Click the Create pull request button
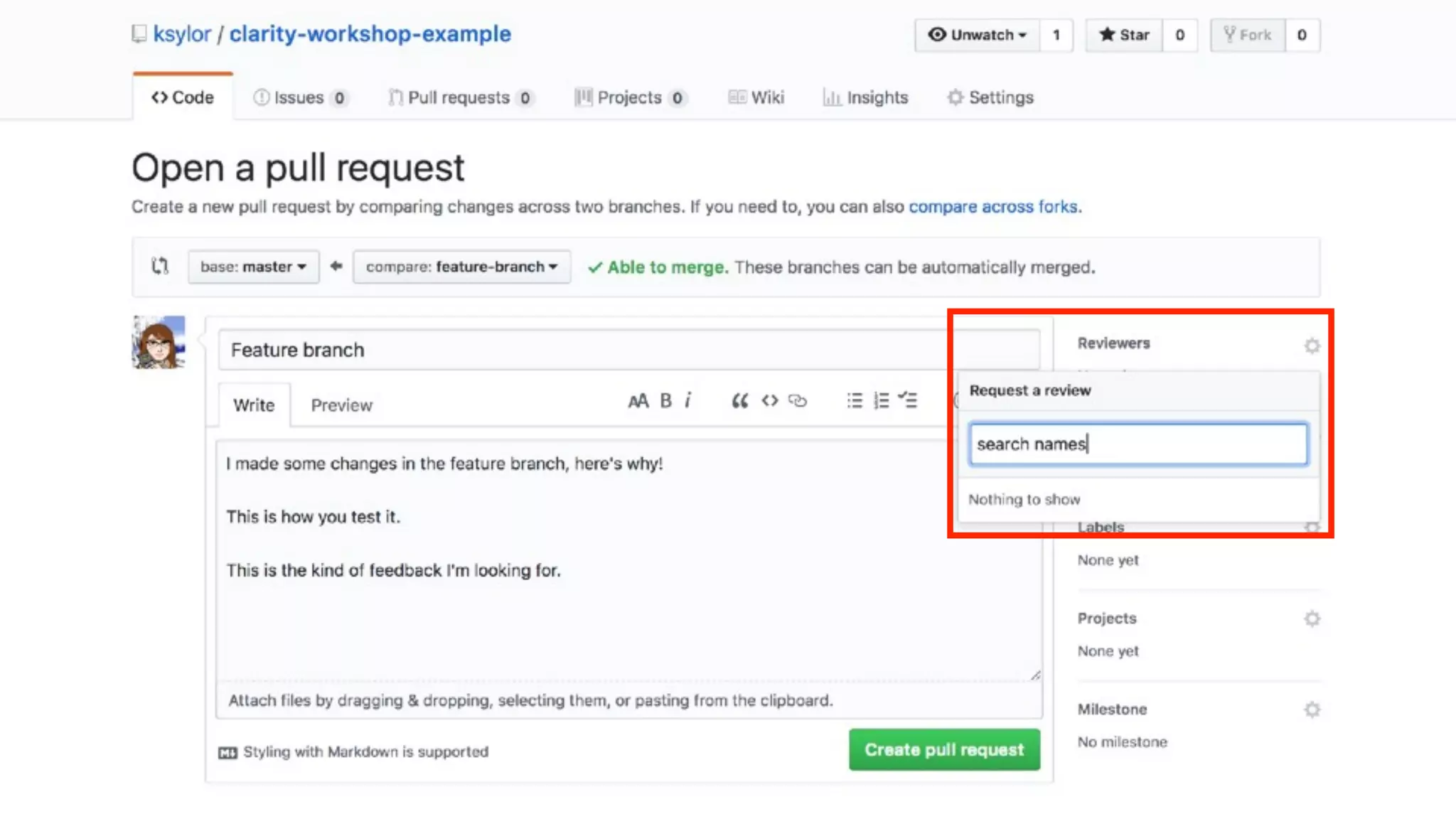This screenshot has height=819, width=1456. click(x=944, y=749)
